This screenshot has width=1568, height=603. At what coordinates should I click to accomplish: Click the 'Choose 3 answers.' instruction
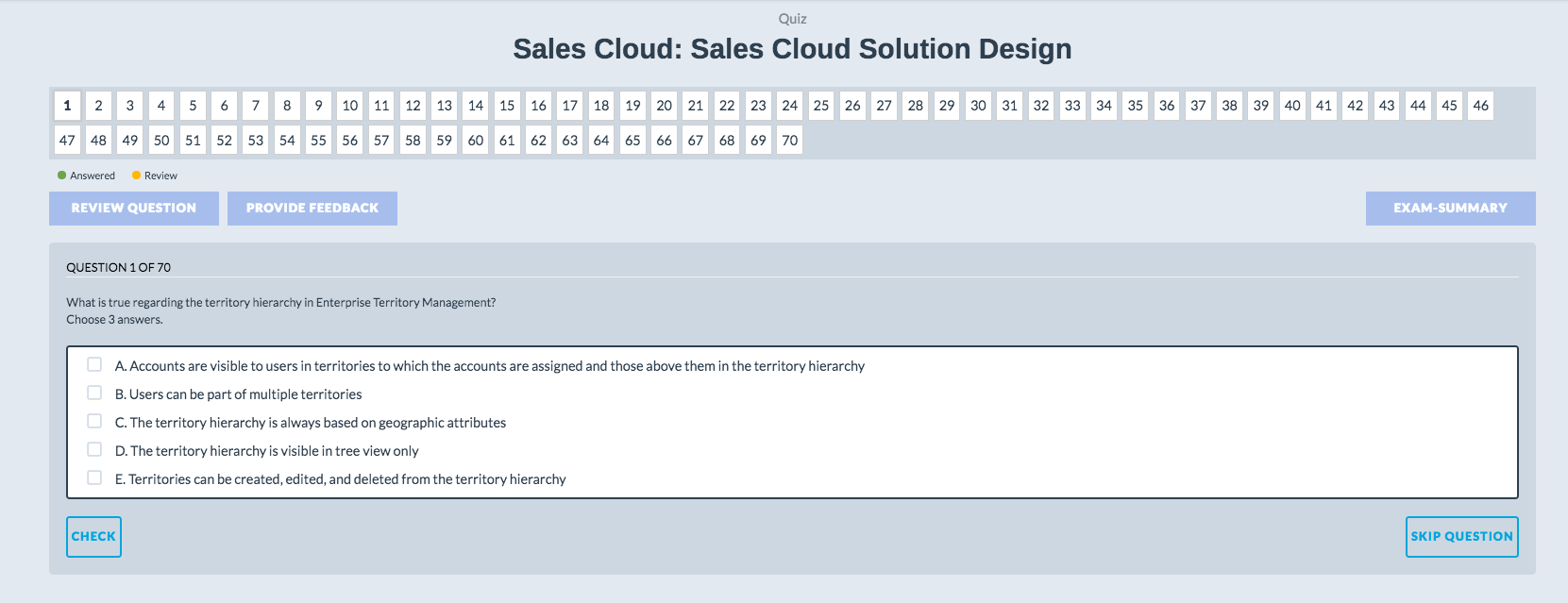114,320
